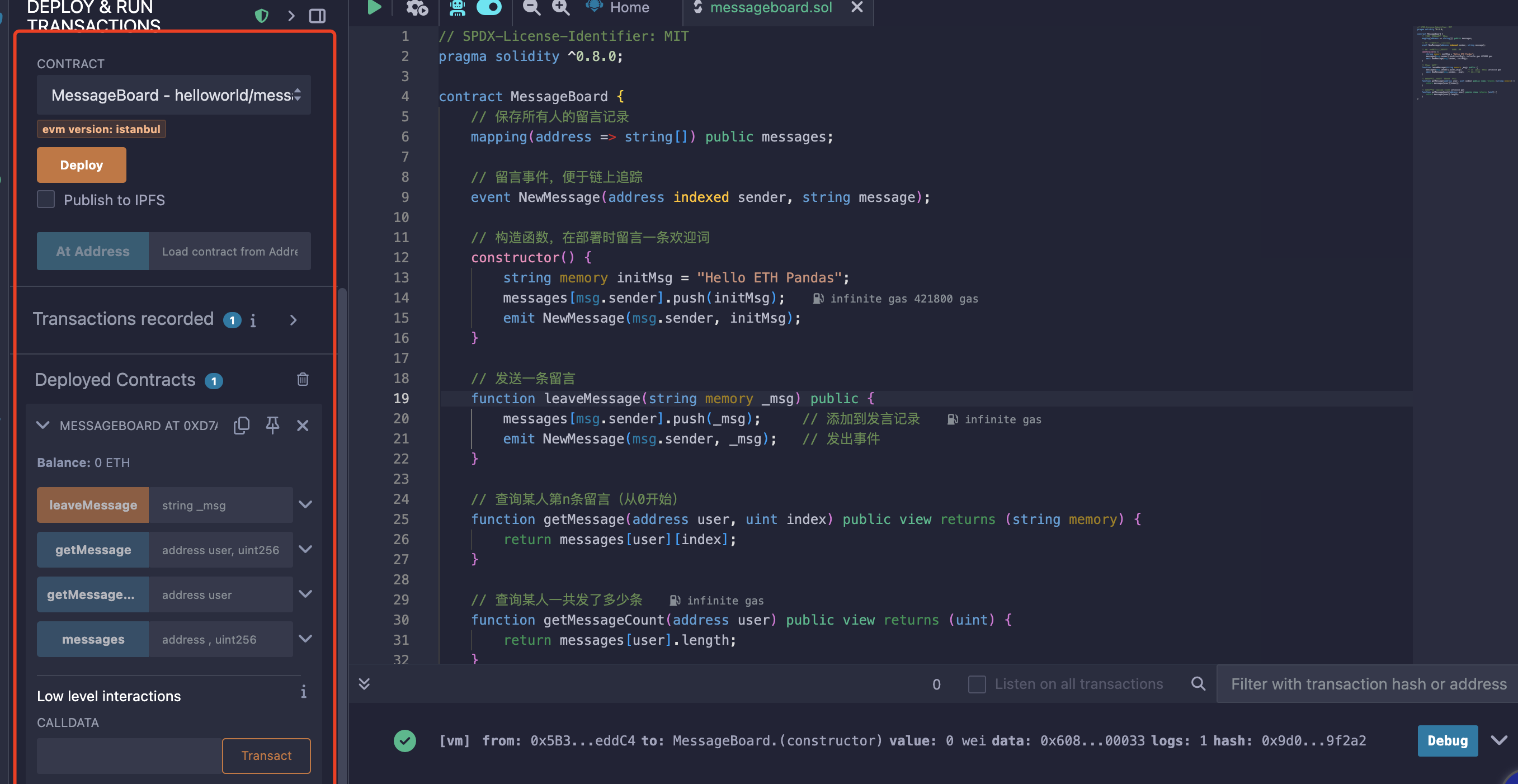Expand the messages parameters chevron
This screenshot has height=784, width=1518.
tap(305, 639)
